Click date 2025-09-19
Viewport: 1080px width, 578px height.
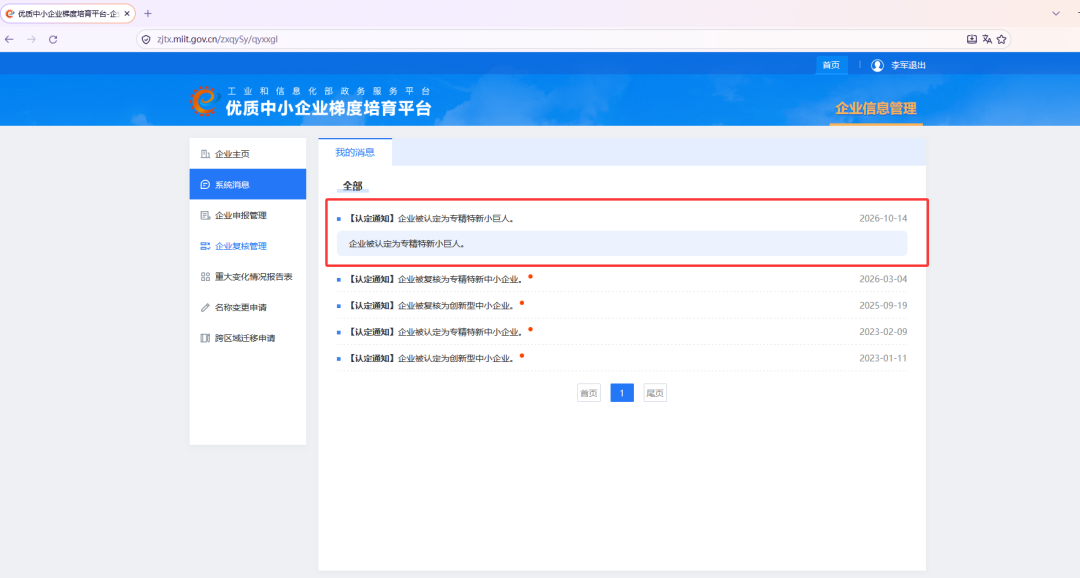click(x=883, y=305)
